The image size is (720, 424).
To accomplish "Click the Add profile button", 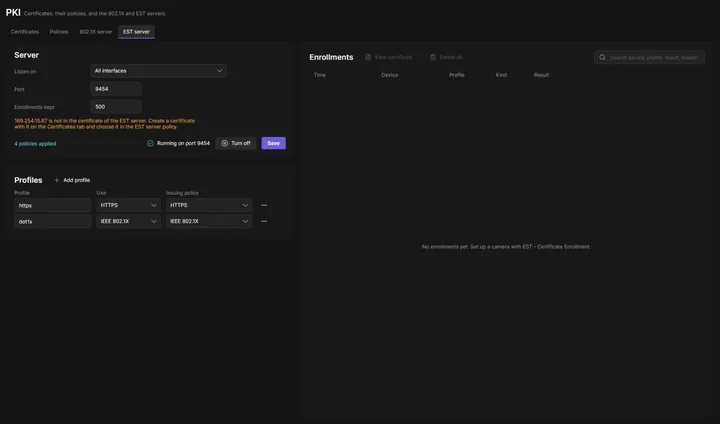I will [72, 180].
